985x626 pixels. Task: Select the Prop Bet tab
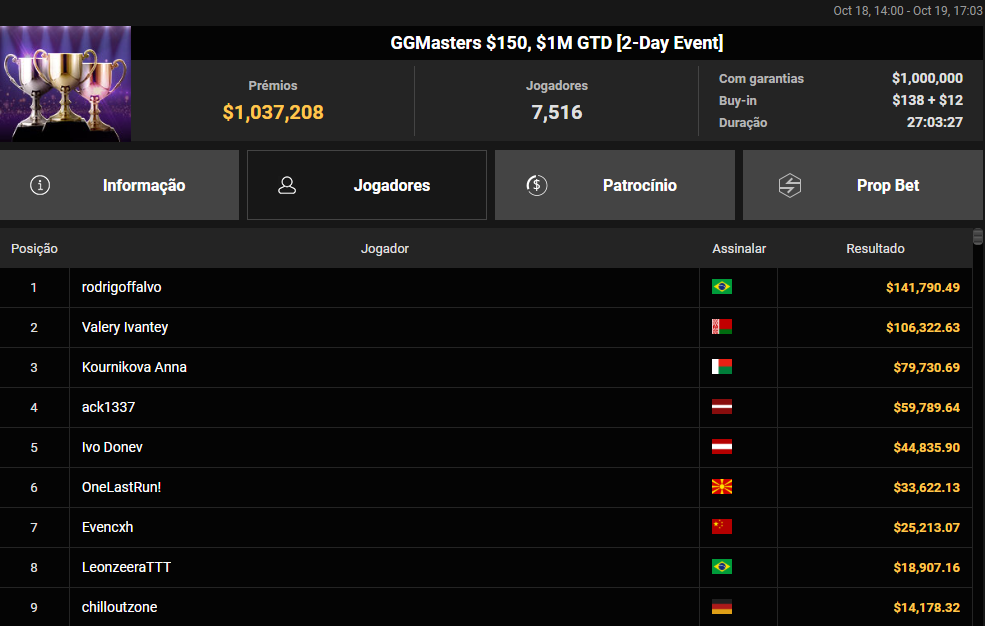(x=863, y=185)
